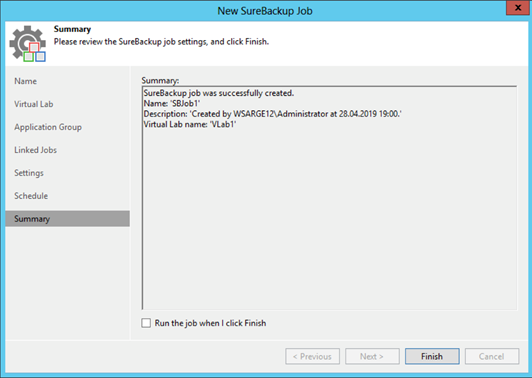Click the Cancel button
Image resolution: width=532 pixels, height=378 pixels.
492,356
